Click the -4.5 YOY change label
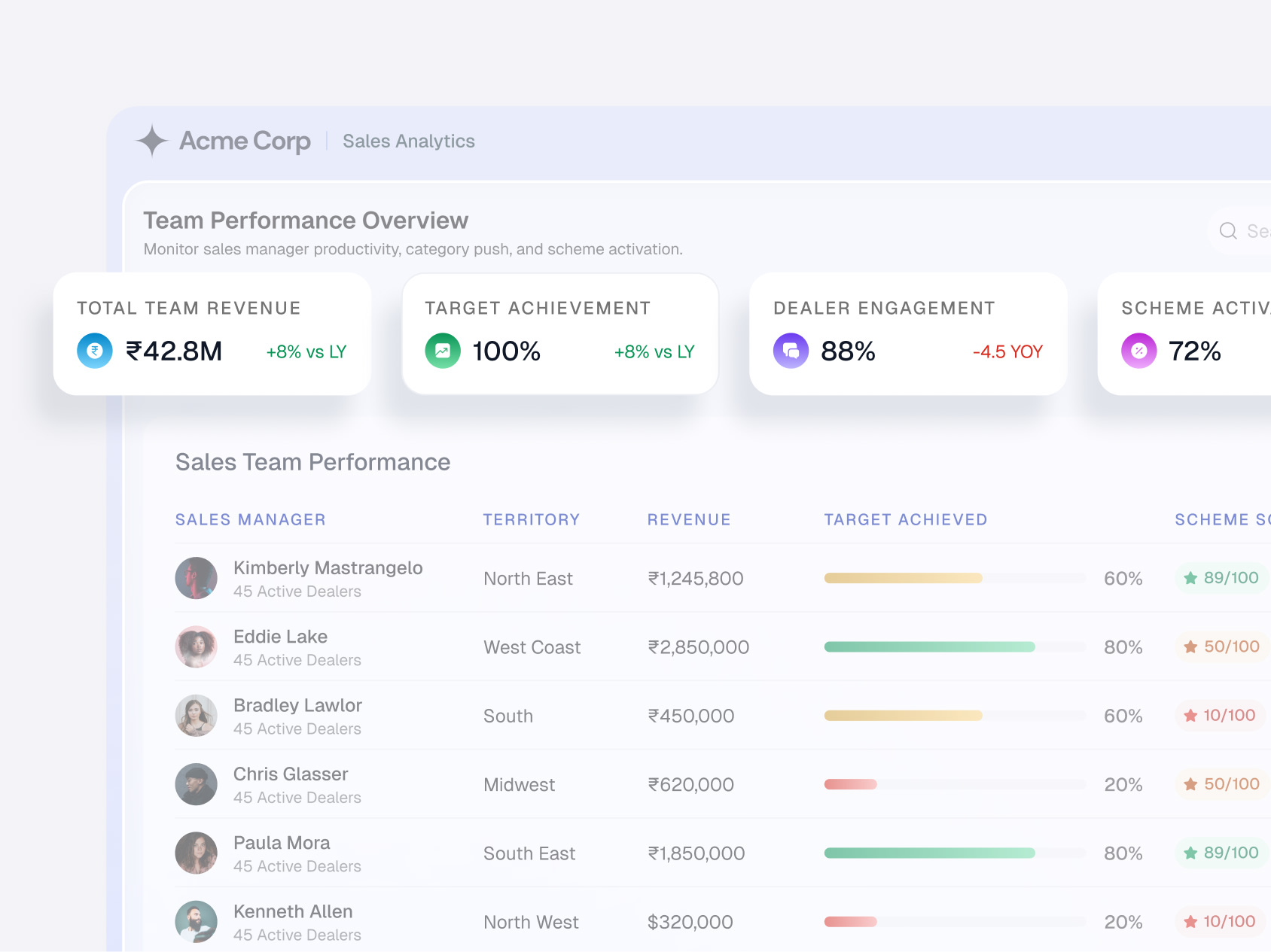This screenshot has width=1271, height=952. (x=1007, y=351)
